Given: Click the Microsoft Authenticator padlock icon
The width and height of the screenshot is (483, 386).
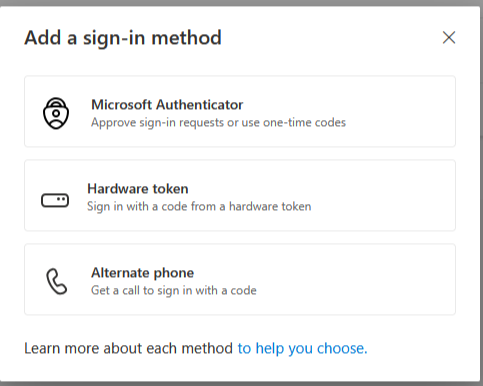Looking at the screenshot, I should (x=56, y=113).
